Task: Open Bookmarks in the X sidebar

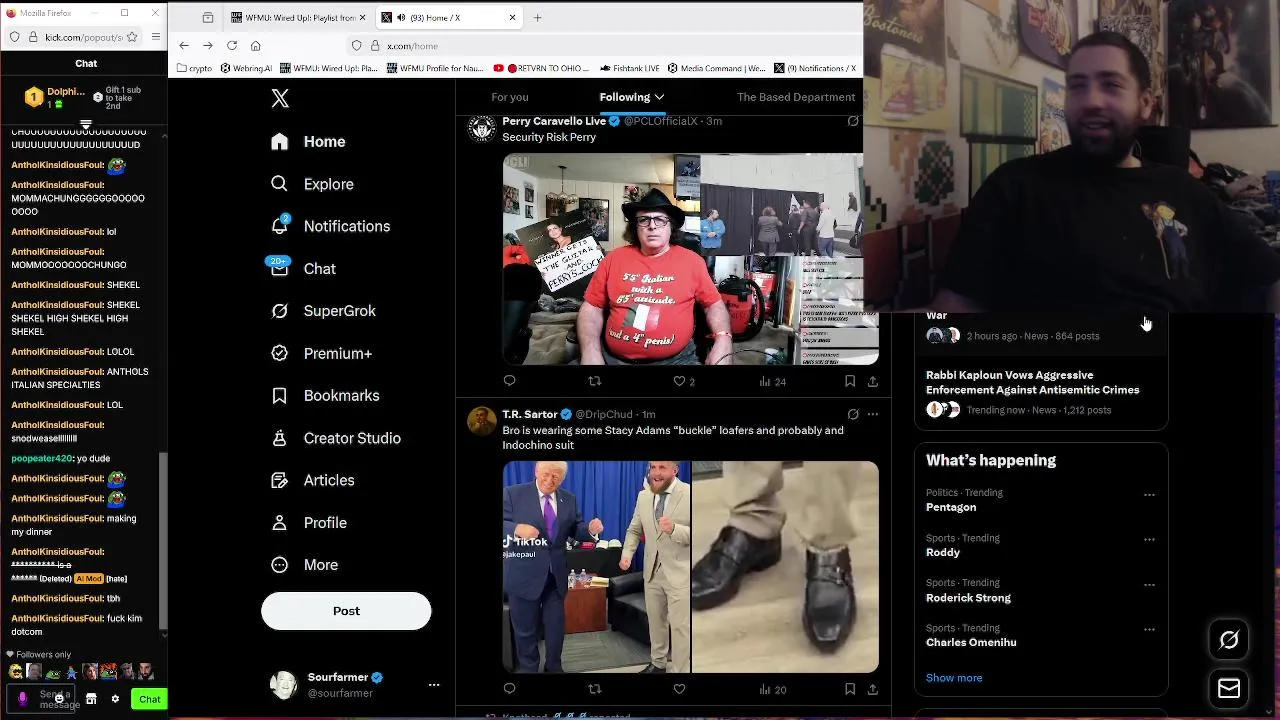Action: (x=325, y=396)
